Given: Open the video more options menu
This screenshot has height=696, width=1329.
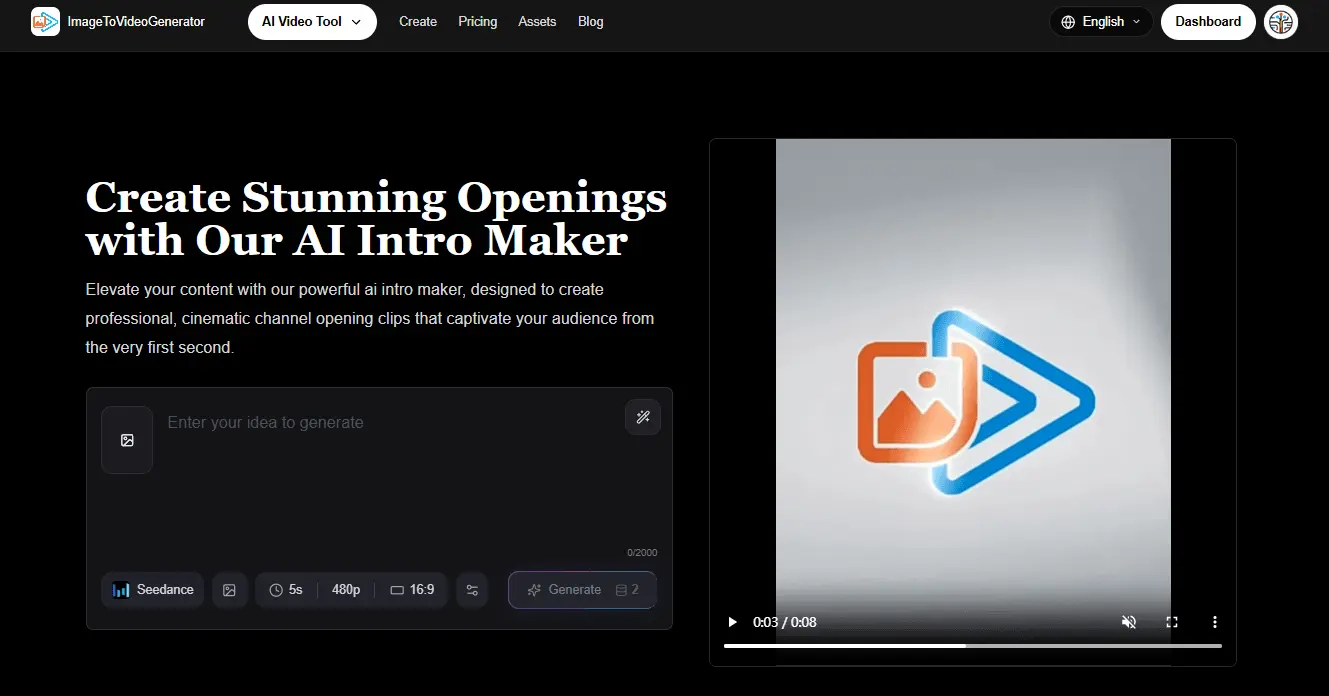Looking at the screenshot, I should click(x=1215, y=622).
